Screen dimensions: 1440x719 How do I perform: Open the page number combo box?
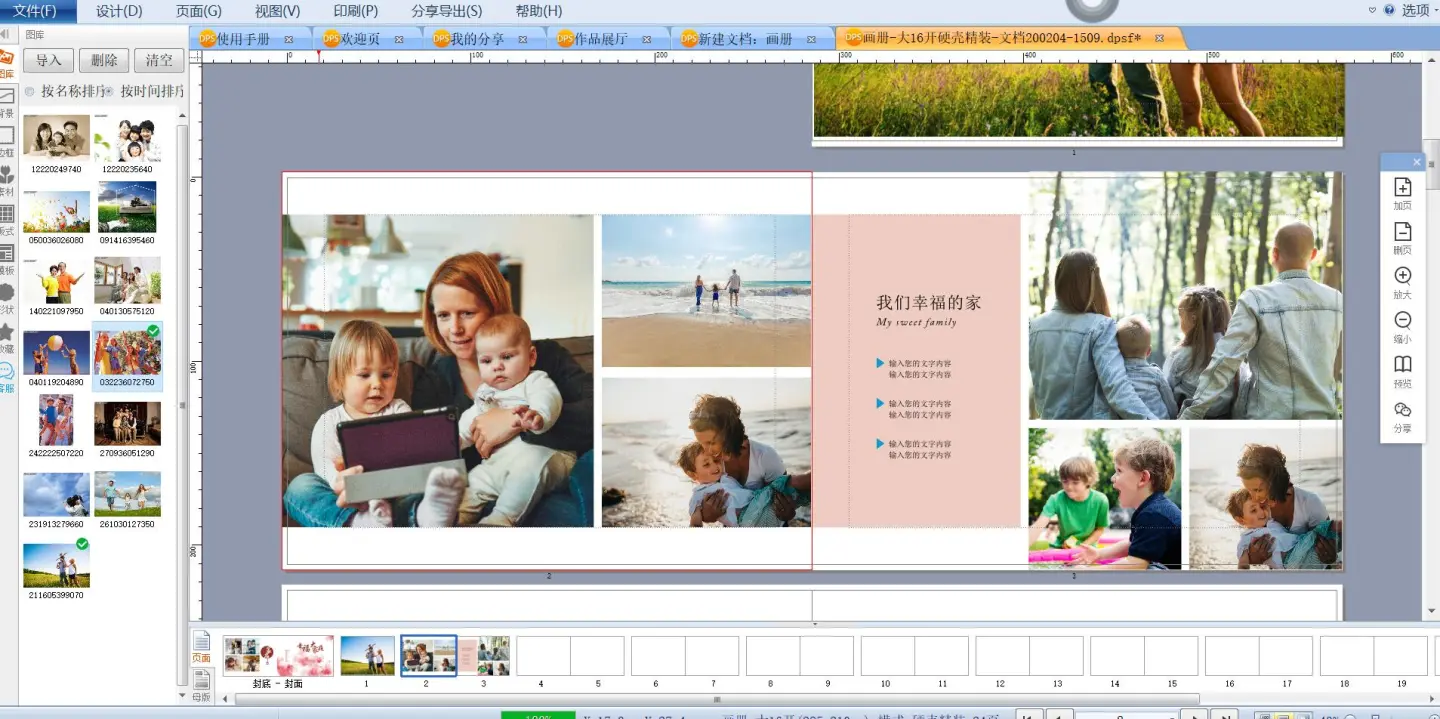(1126, 715)
